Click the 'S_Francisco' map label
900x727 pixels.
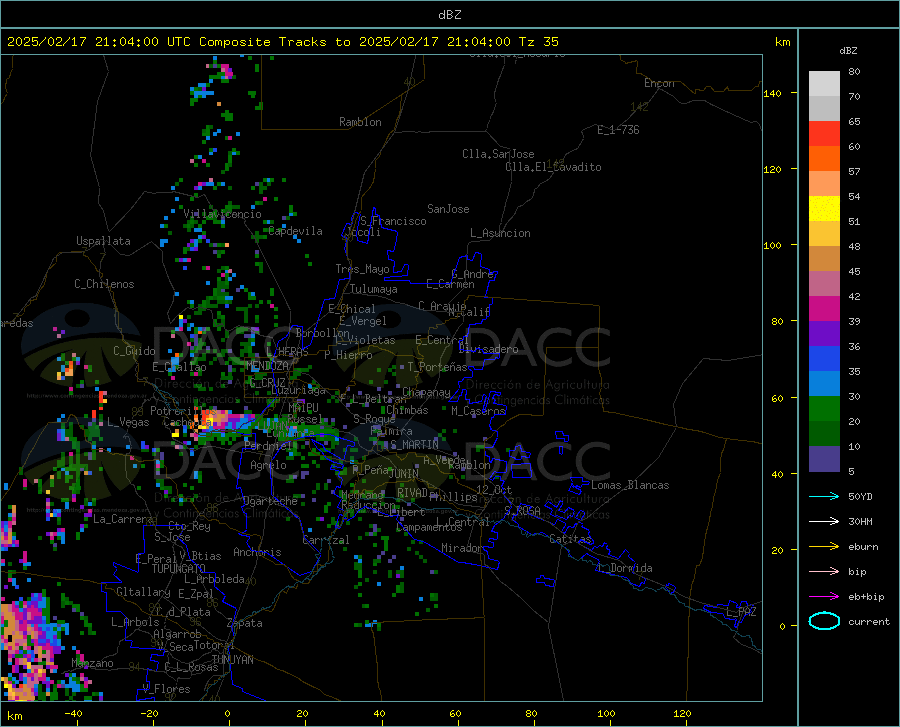point(393,221)
